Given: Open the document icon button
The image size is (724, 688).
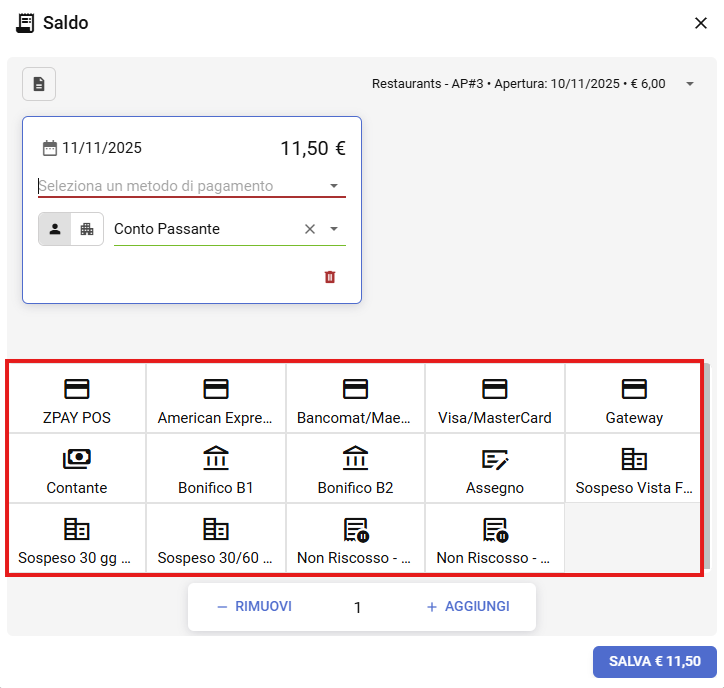Looking at the screenshot, I should pos(39,84).
